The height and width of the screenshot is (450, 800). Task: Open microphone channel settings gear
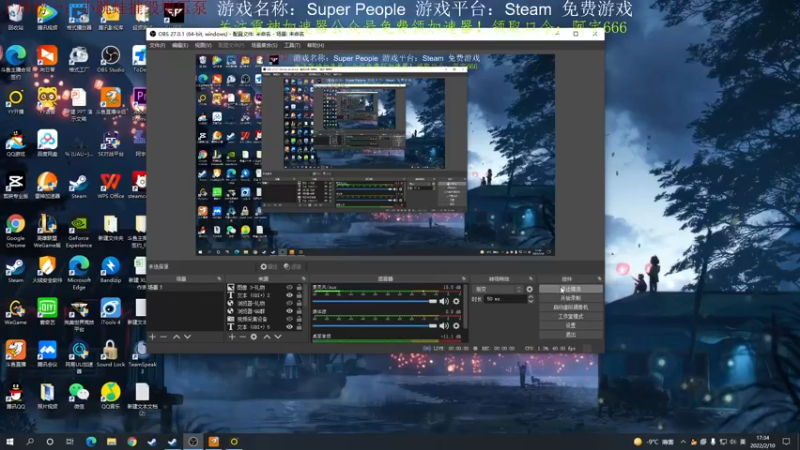(x=456, y=301)
